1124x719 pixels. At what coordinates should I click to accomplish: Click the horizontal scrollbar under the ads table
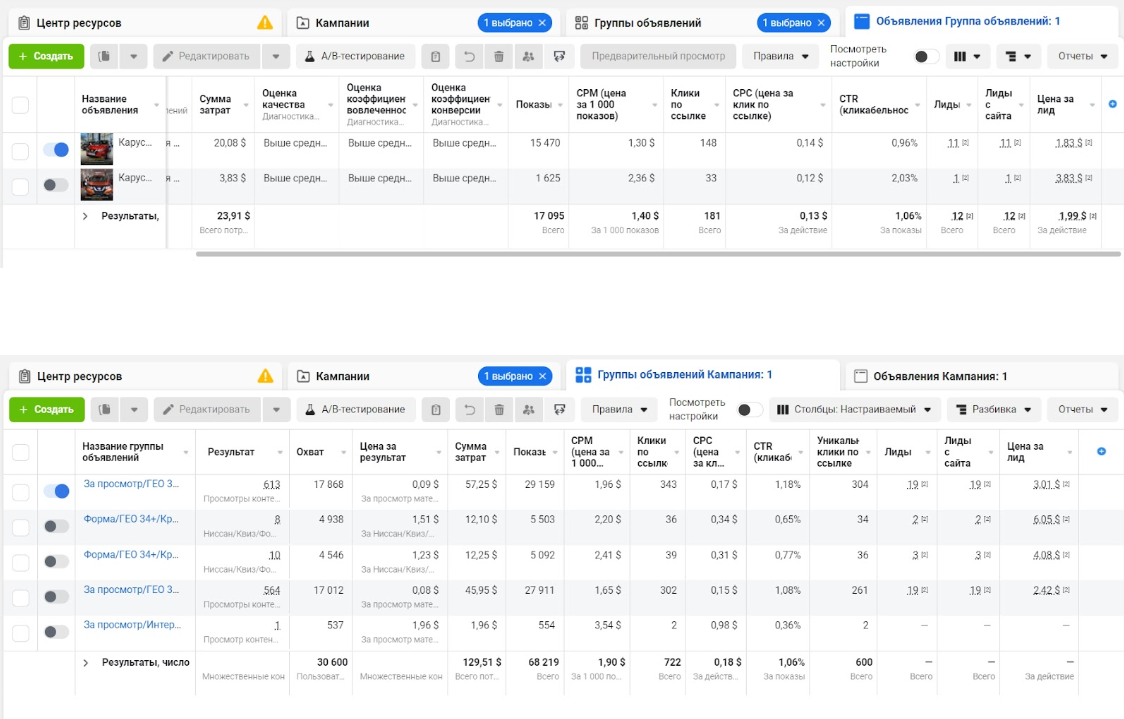(658, 254)
